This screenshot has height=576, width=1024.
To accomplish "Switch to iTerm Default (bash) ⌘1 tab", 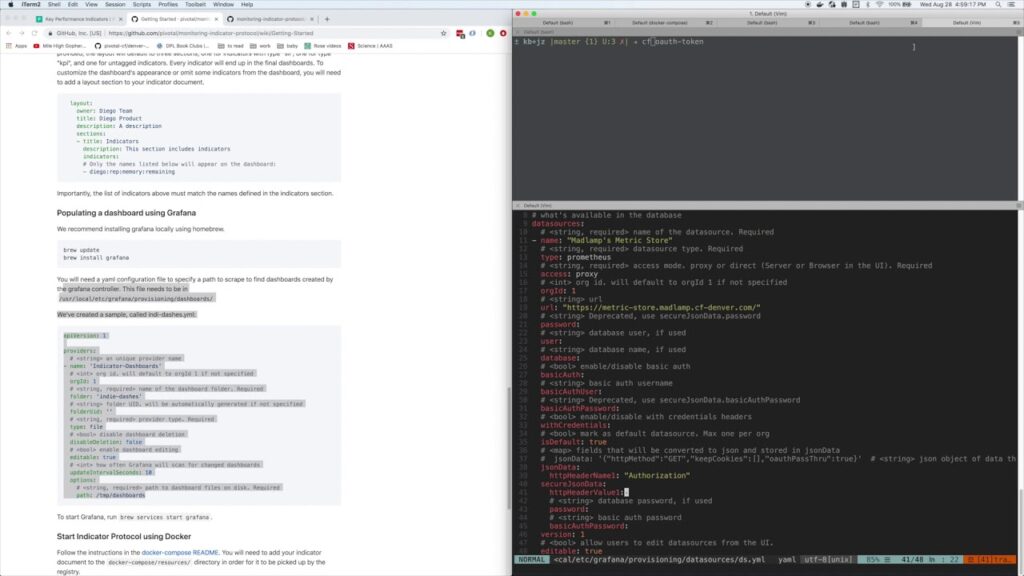I will [x=563, y=22].
